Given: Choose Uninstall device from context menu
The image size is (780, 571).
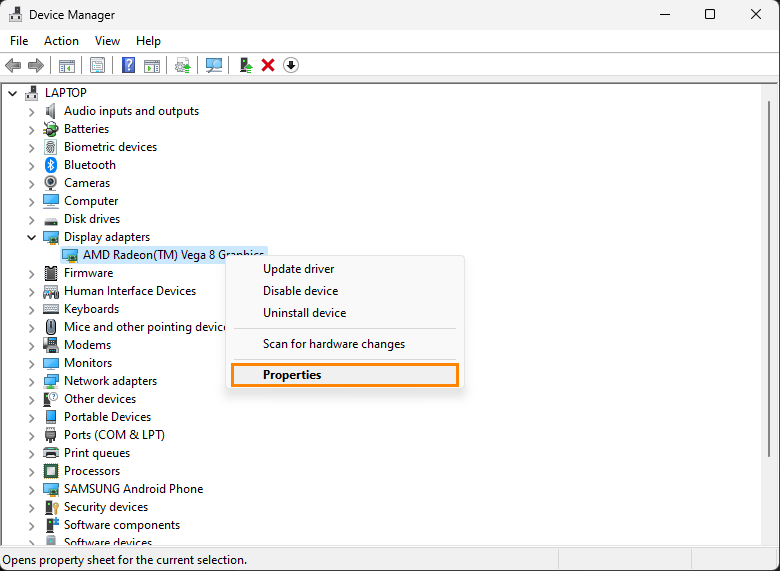Looking at the screenshot, I should (x=345, y=313).
